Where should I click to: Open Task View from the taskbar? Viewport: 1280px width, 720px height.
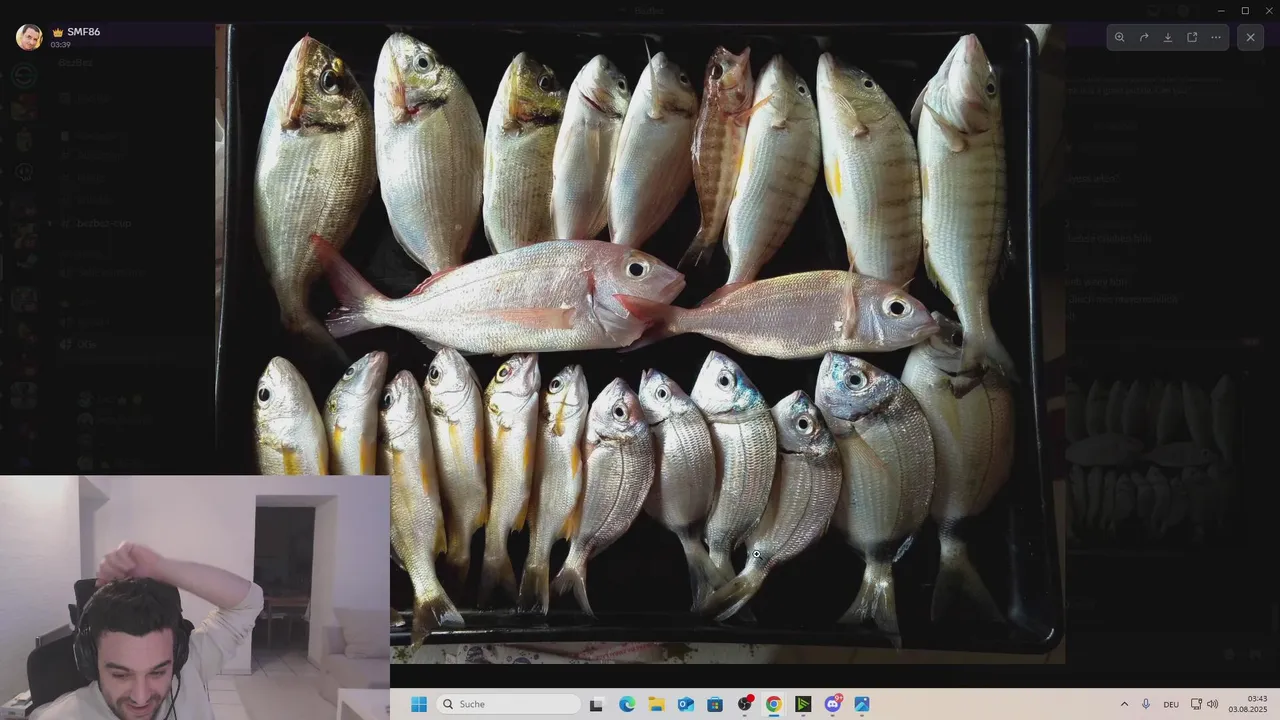596,704
